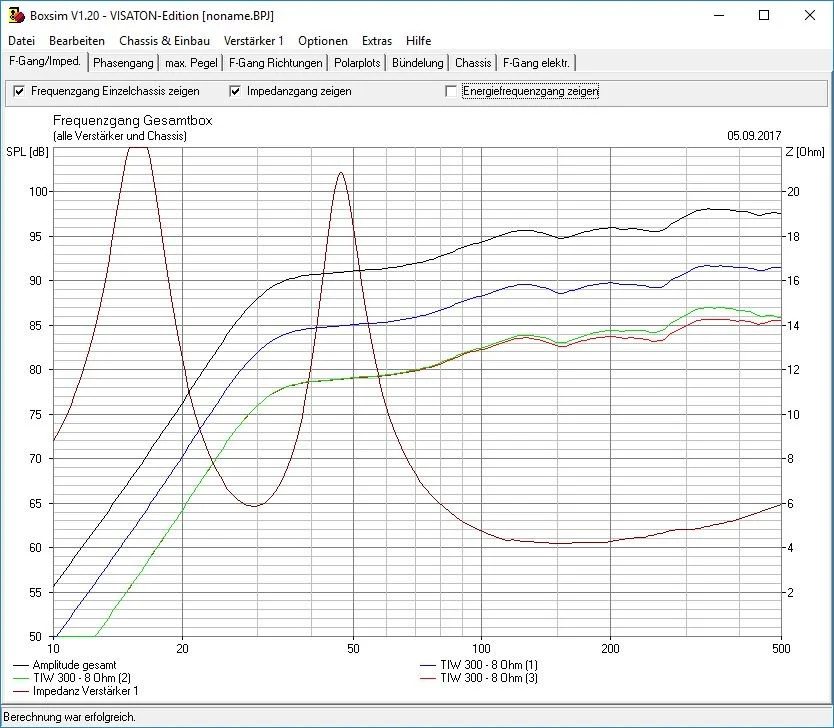Open the Optionen menu
This screenshot has width=834, height=728.
coord(323,41)
